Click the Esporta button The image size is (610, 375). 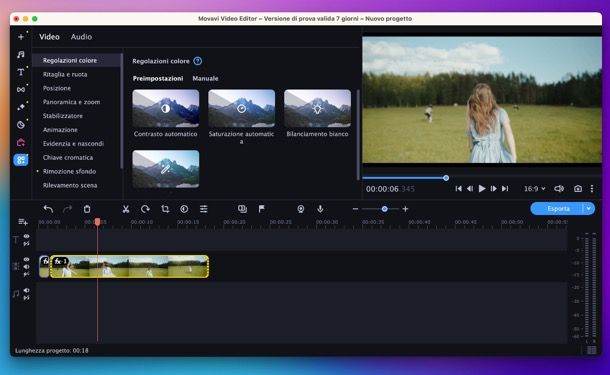(x=558, y=209)
